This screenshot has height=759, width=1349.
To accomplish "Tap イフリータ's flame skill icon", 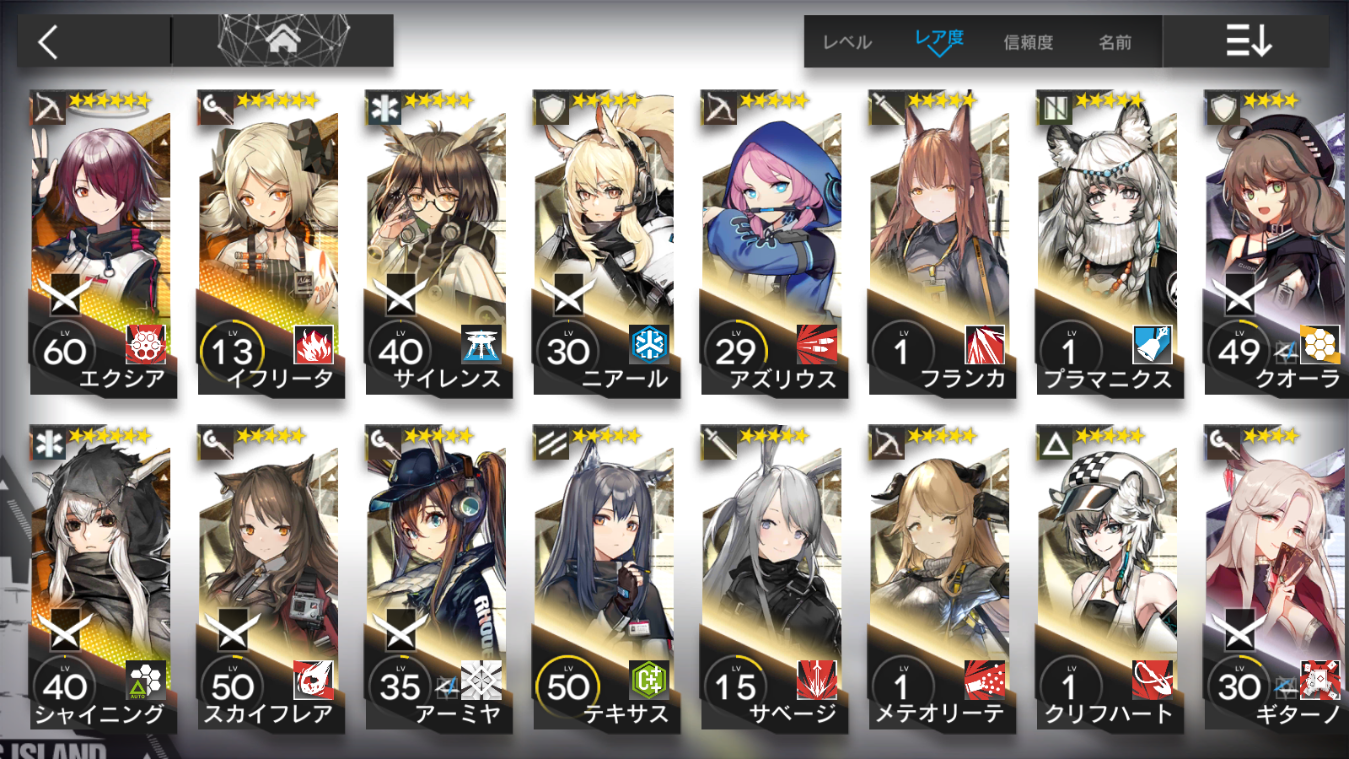I will coord(313,345).
